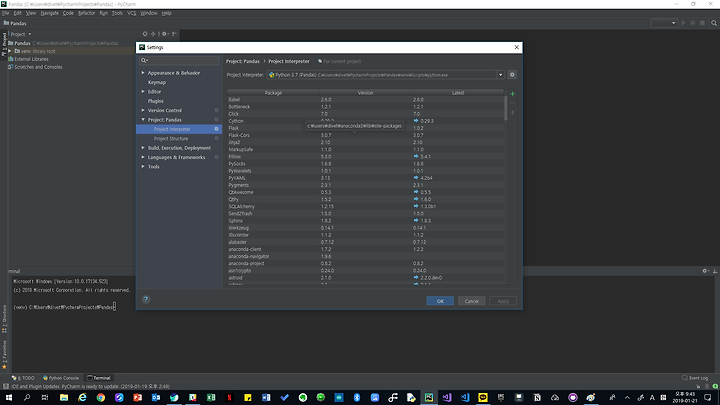Image resolution: width=720 pixels, height=405 pixels.
Task: Click the Run button in the toolbar
Action: tap(683, 23)
